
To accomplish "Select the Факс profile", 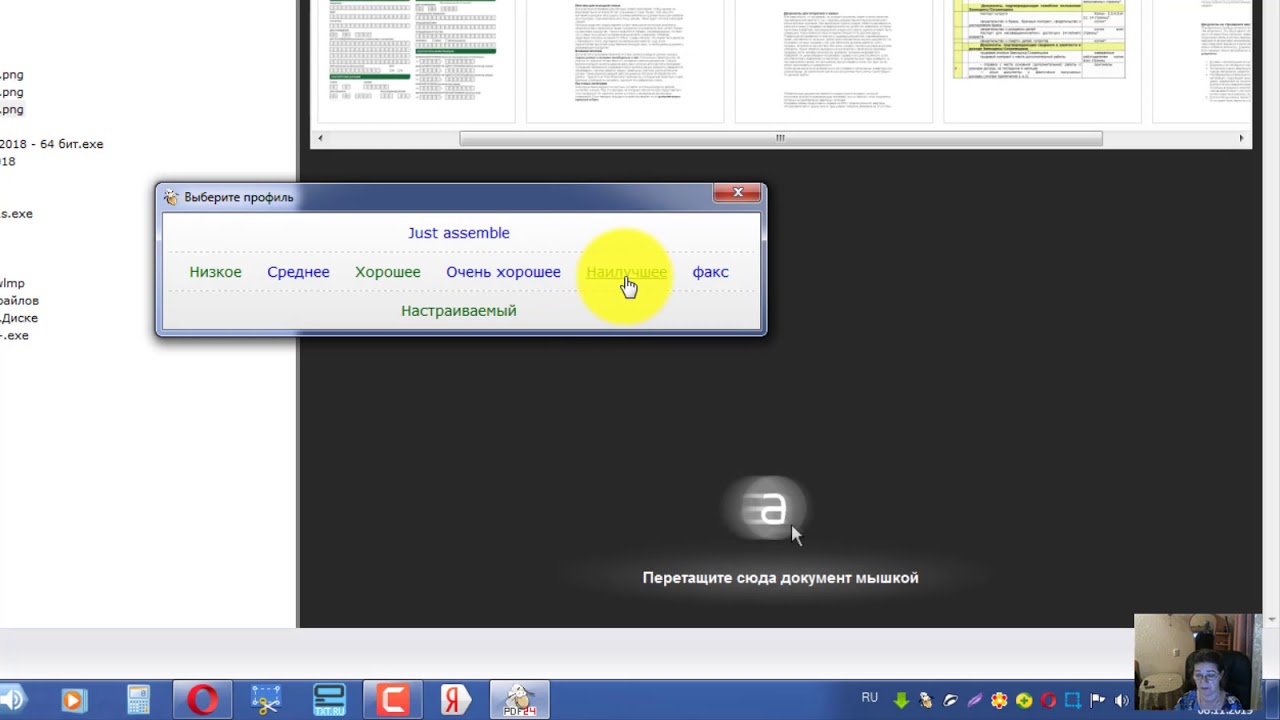I will click(710, 272).
